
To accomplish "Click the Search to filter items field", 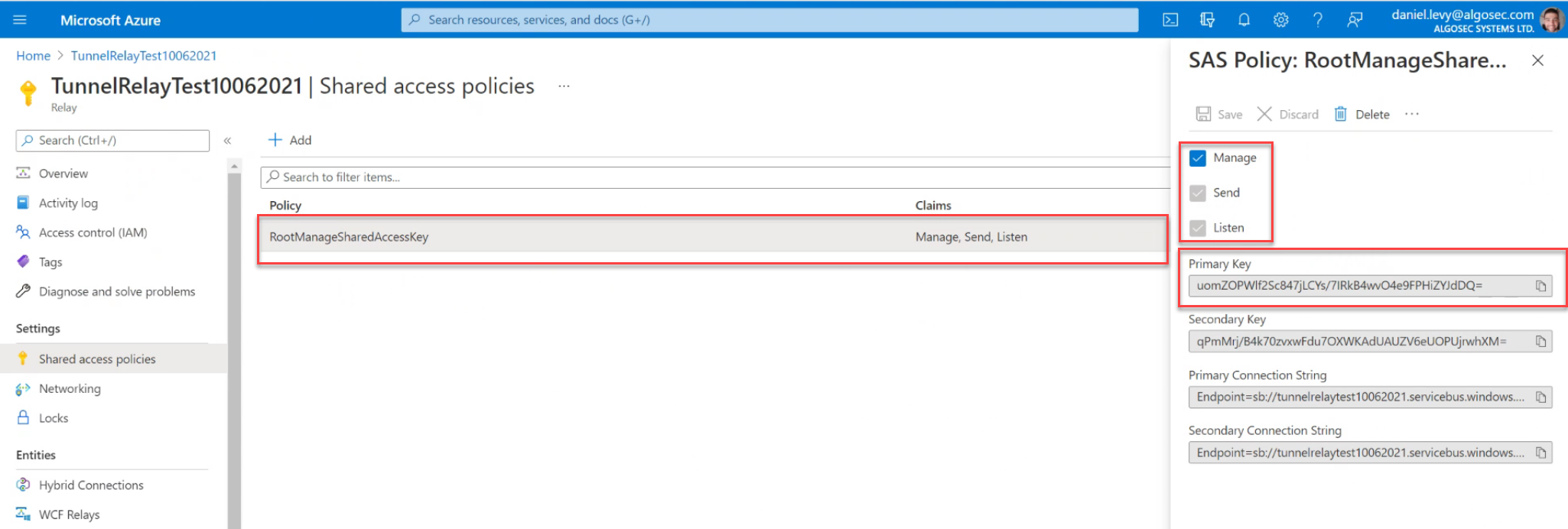I will pyautogui.click(x=711, y=177).
